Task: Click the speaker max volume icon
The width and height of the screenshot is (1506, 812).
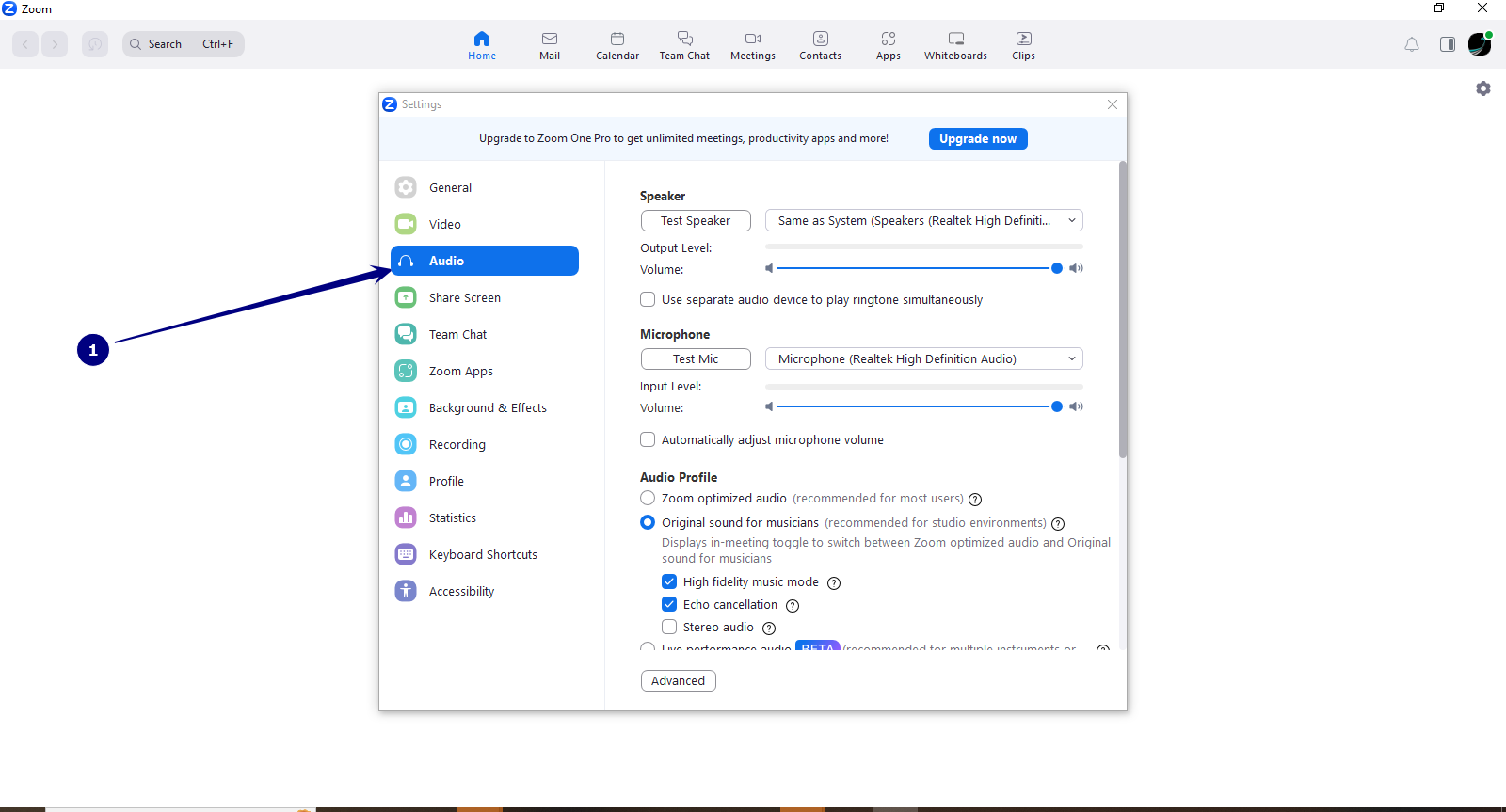Action: pyautogui.click(x=1076, y=268)
